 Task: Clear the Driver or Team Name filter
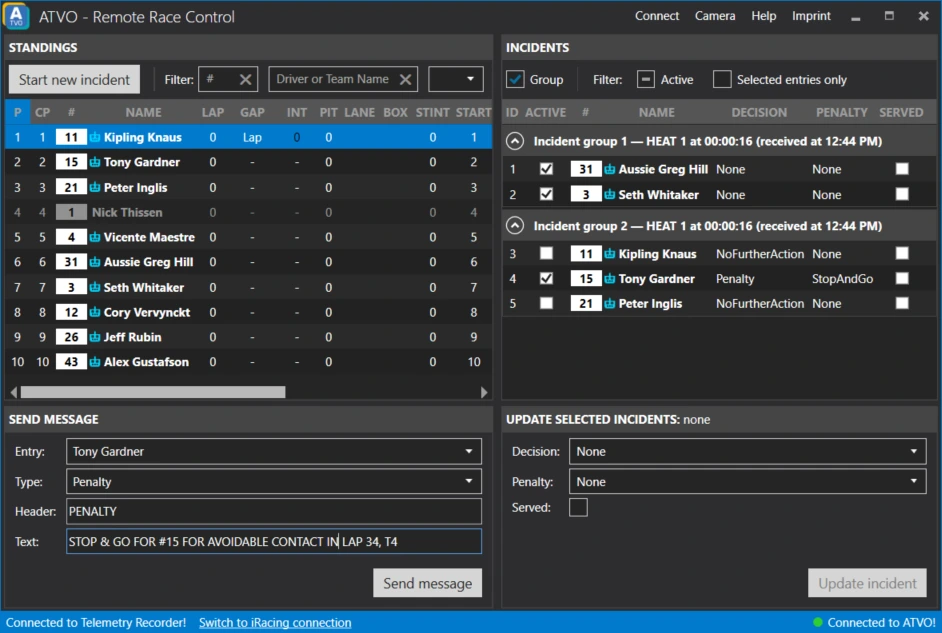coord(406,79)
